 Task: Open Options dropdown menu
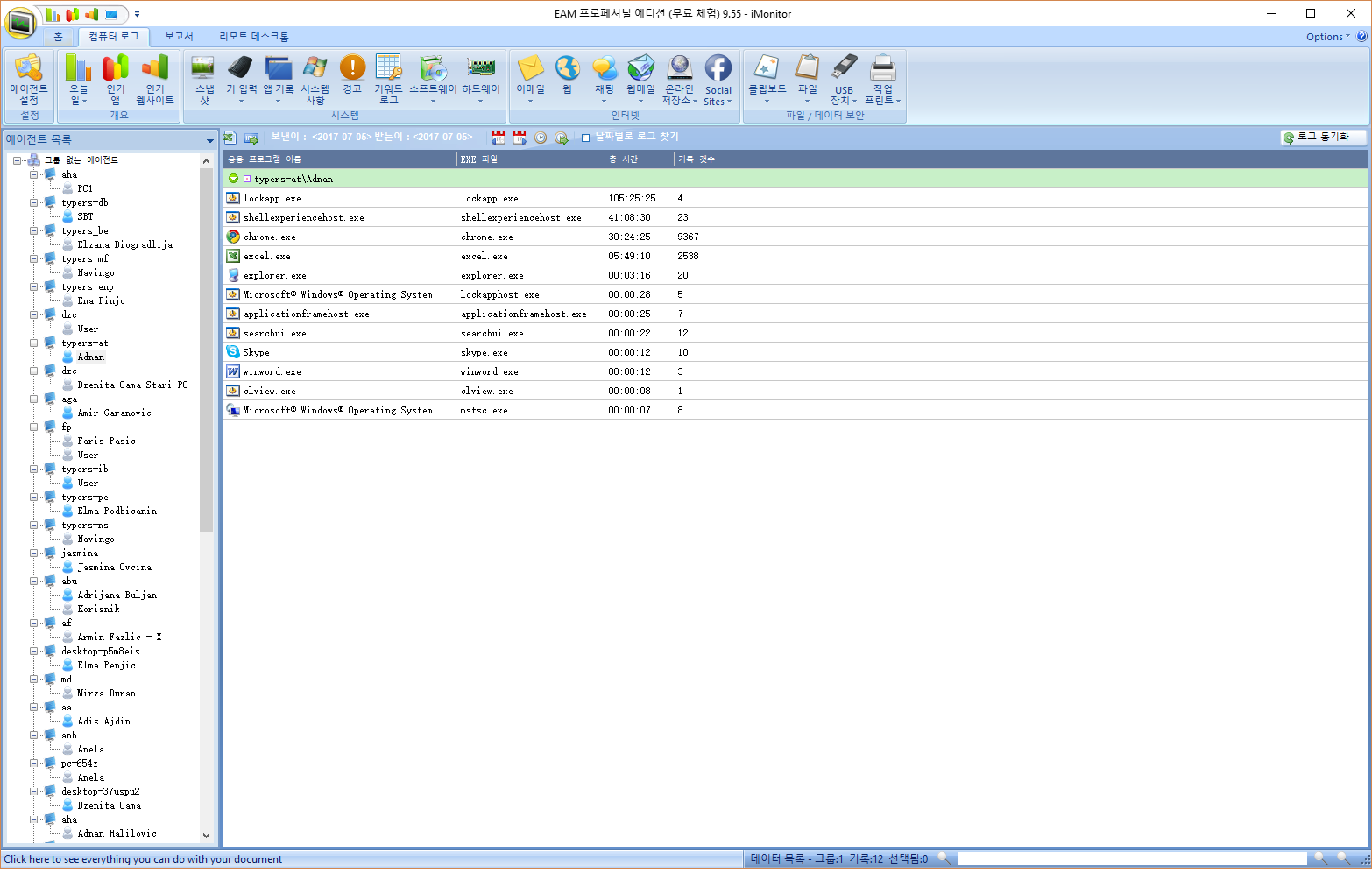(1327, 37)
